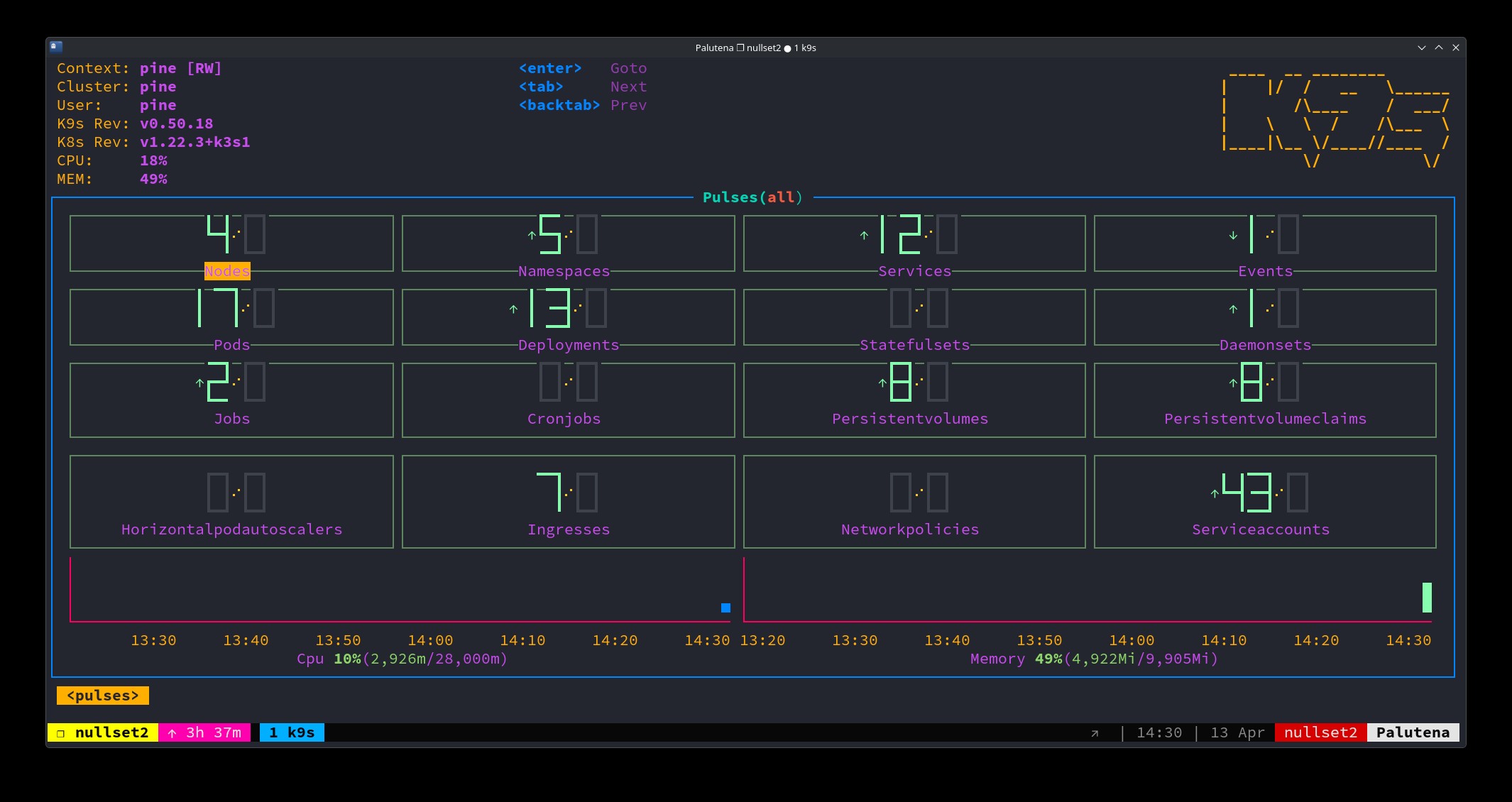The height and width of the screenshot is (802, 1512).
Task: Open the Serviceaccounts pulse panel
Action: 1264,502
